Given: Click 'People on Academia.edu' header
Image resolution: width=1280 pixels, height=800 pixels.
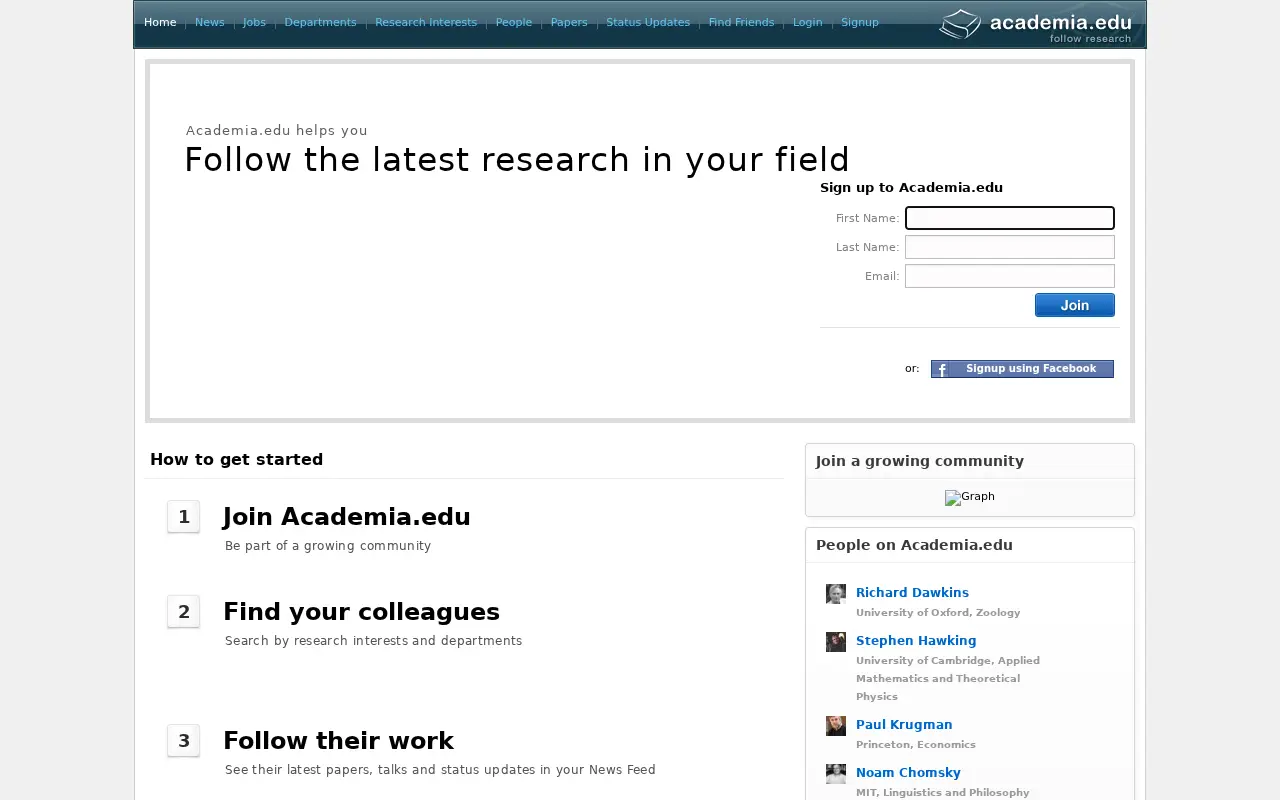Looking at the screenshot, I should 914,545.
